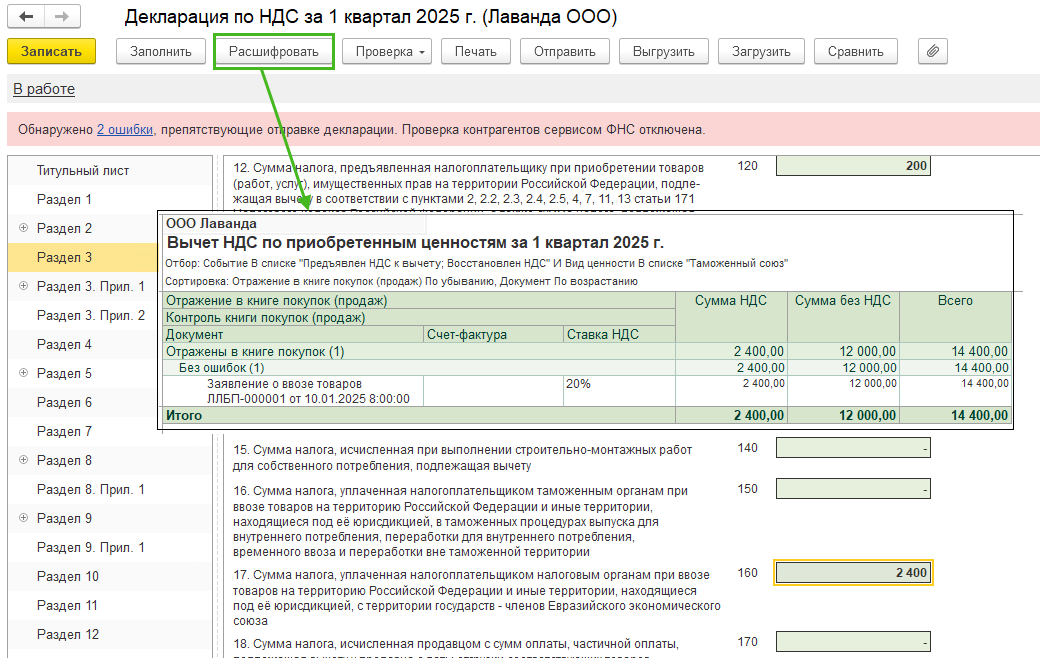This screenshot has height=658, width=1040.
Task: Select Раздел 3. Прил. 2
Action: tap(90, 315)
